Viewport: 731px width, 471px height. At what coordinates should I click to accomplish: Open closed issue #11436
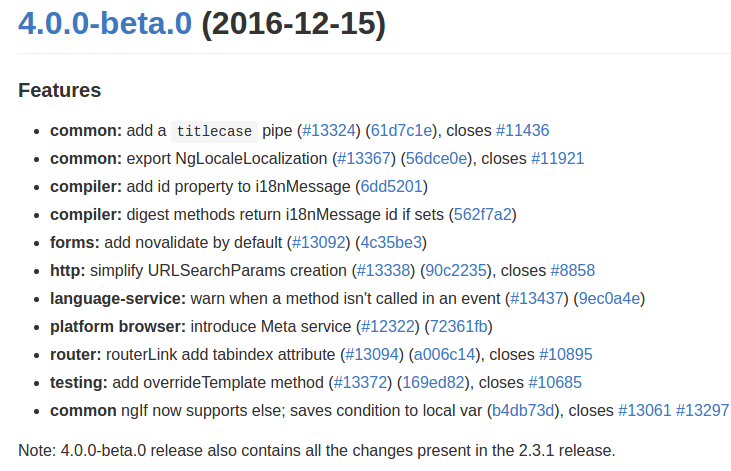coord(522,130)
